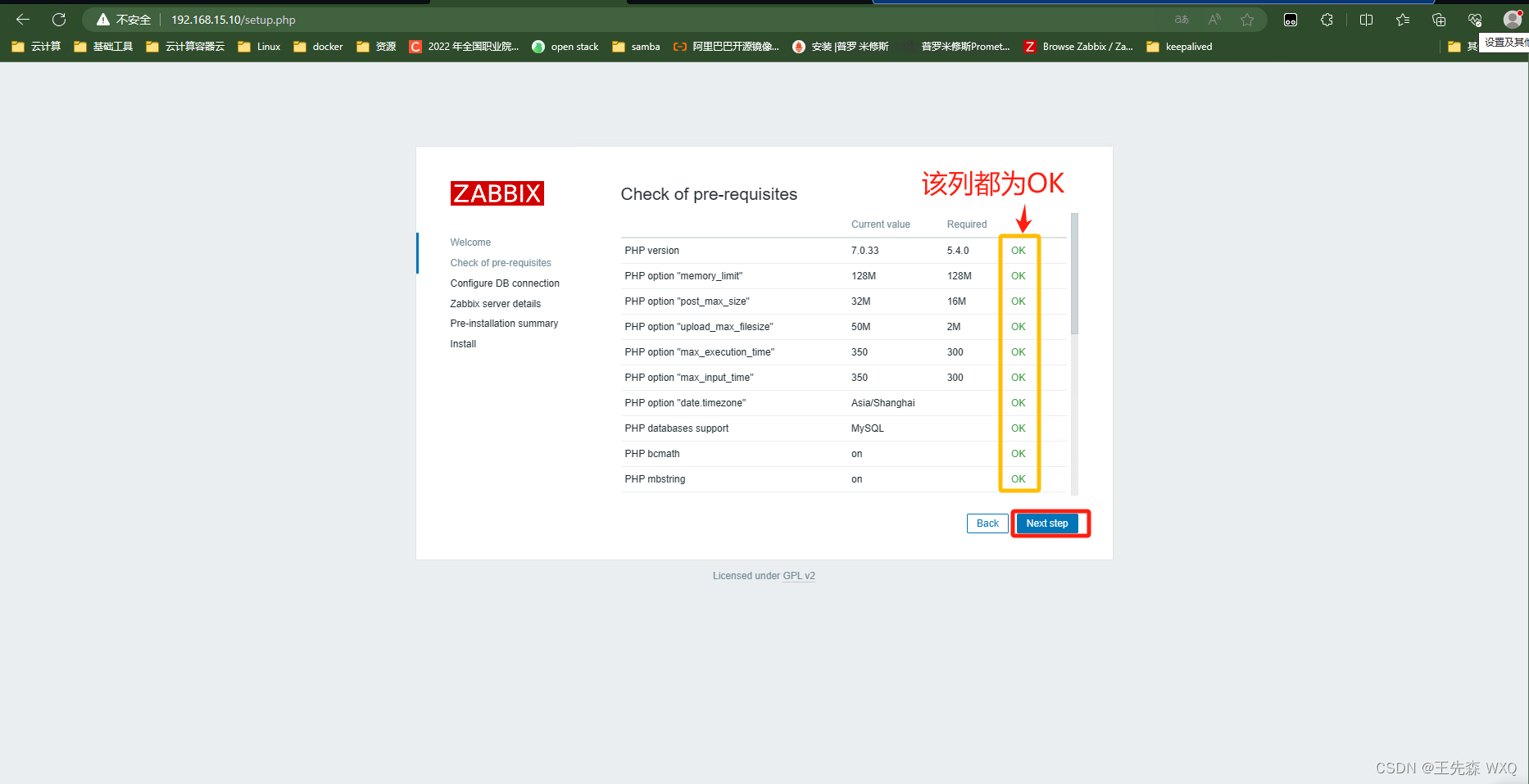Open the Browse Zabbix bookmark
The image size is (1529, 784).
coord(1079,47)
